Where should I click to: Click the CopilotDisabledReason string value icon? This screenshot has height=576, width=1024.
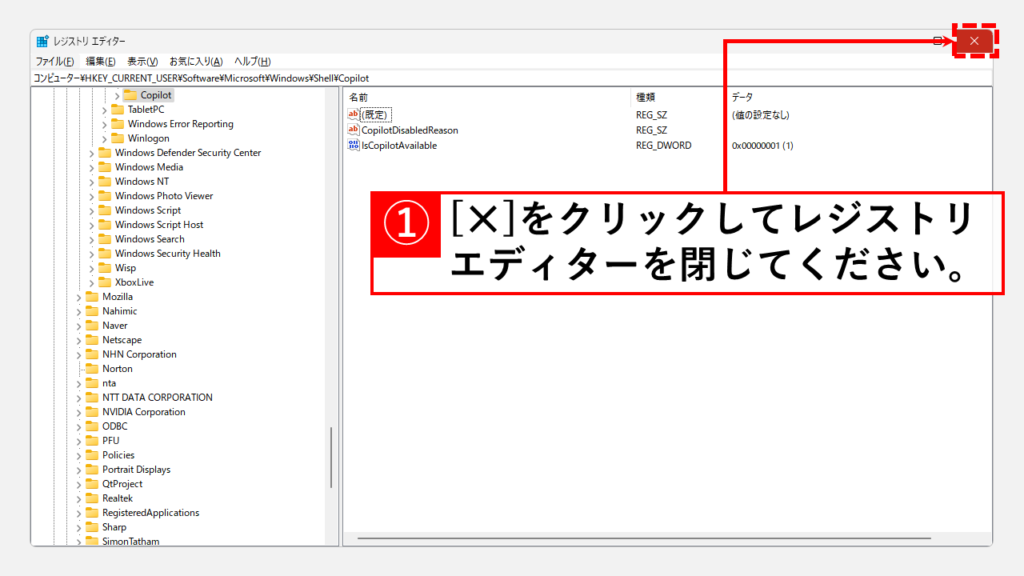coord(353,130)
